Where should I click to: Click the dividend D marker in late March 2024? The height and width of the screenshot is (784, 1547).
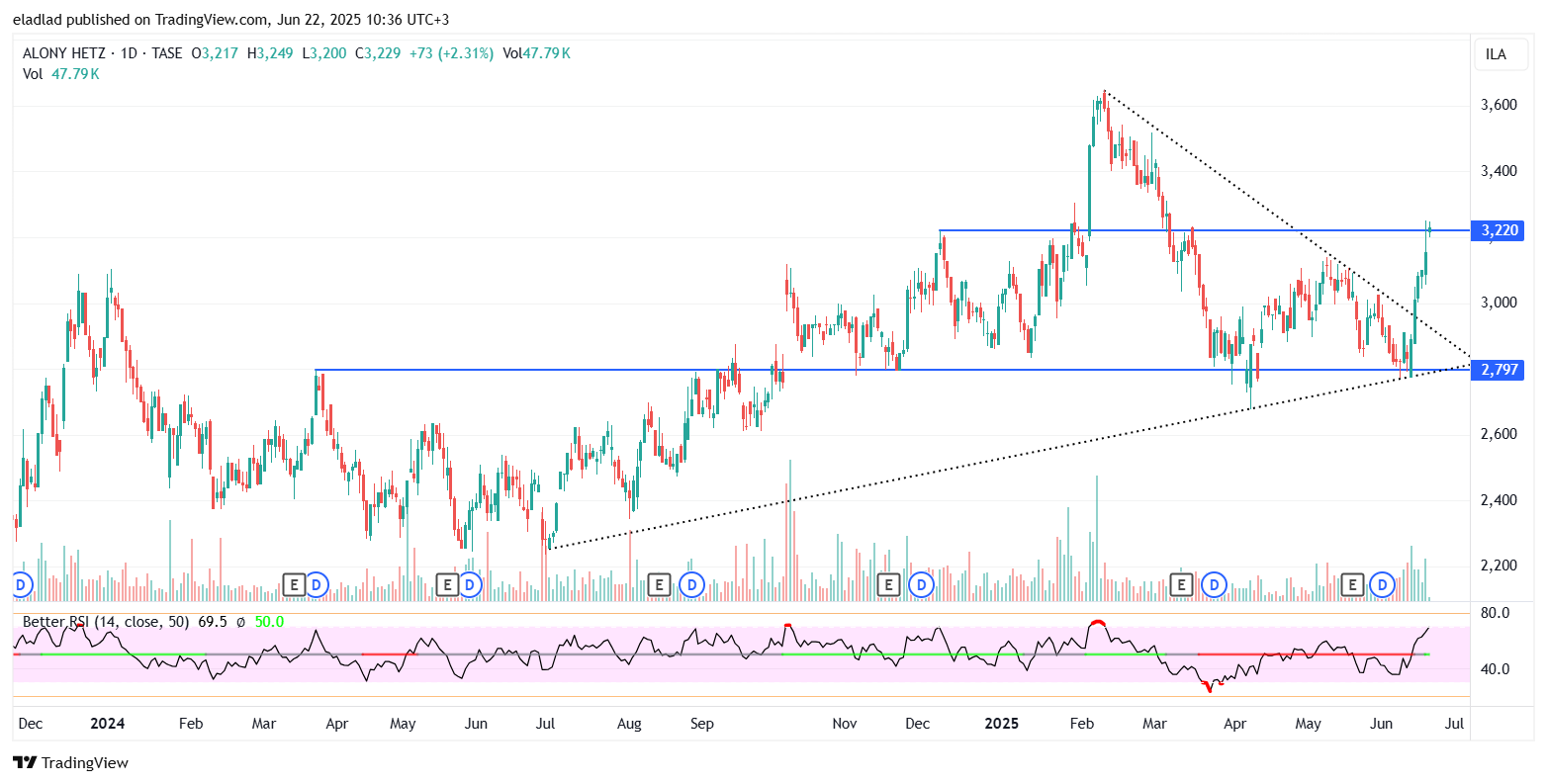point(316,585)
